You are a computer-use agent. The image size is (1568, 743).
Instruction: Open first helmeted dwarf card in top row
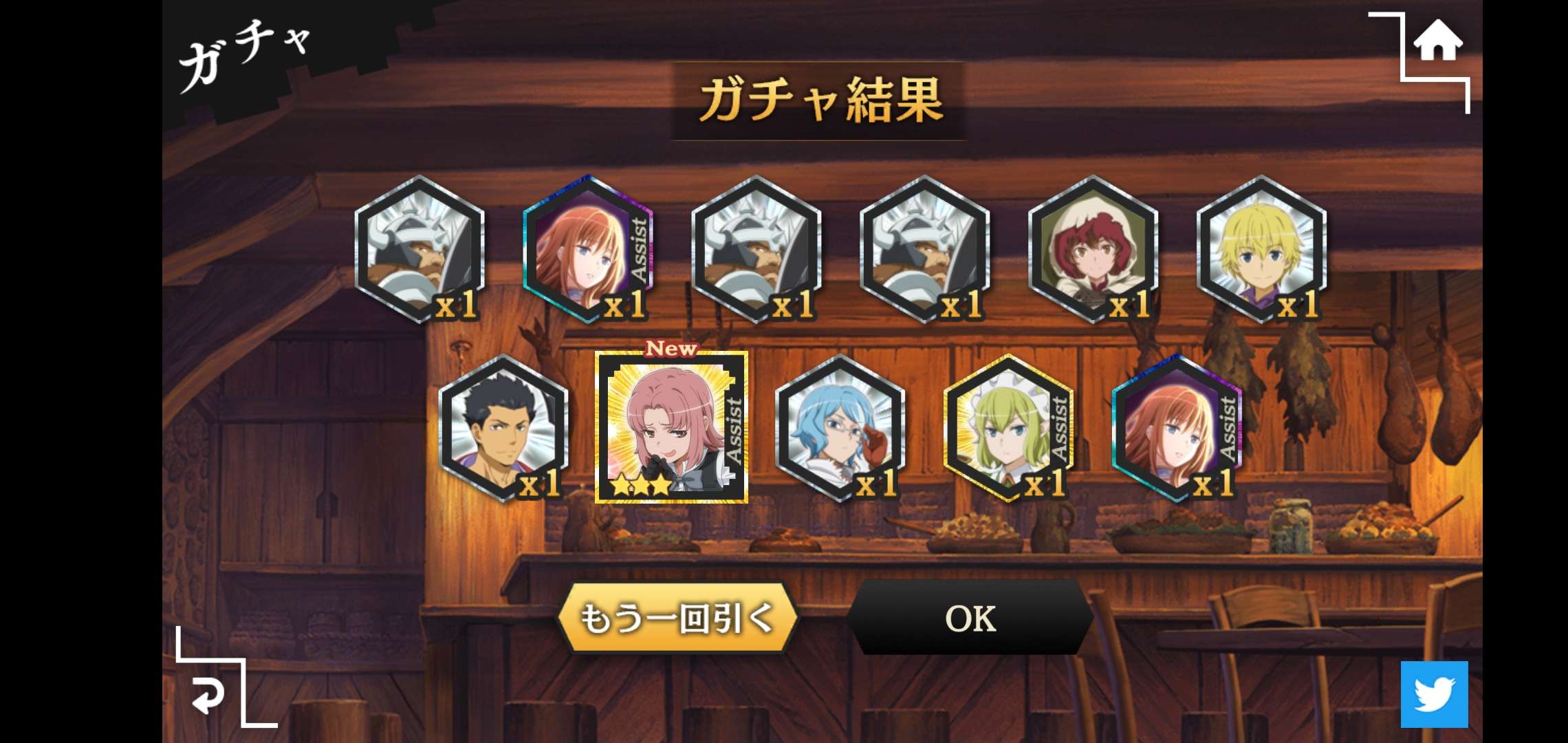420,249
